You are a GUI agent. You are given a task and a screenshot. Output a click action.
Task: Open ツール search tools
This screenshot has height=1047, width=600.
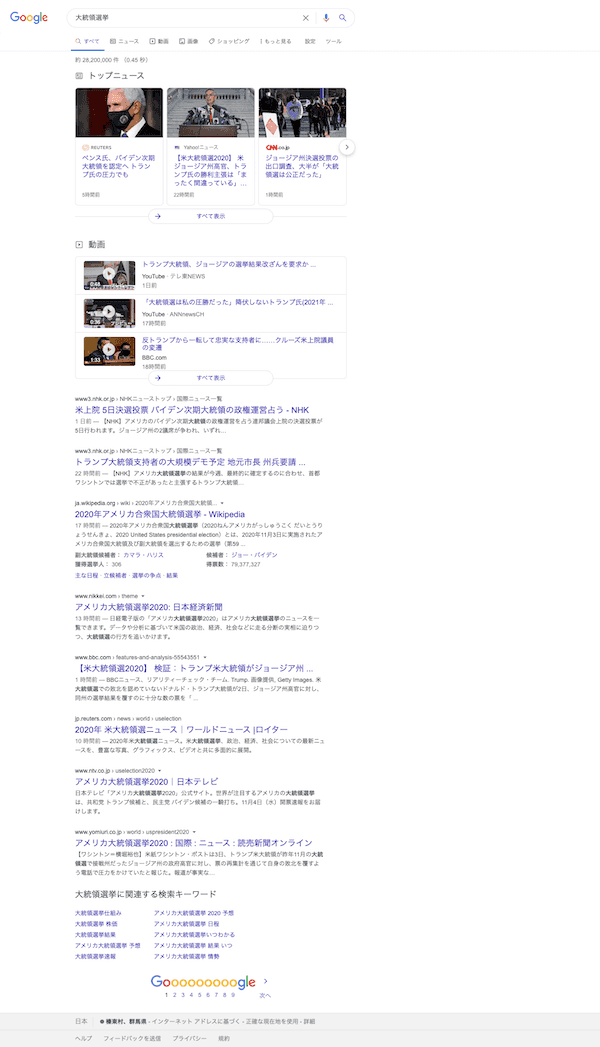pyautogui.click(x=334, y=41)
